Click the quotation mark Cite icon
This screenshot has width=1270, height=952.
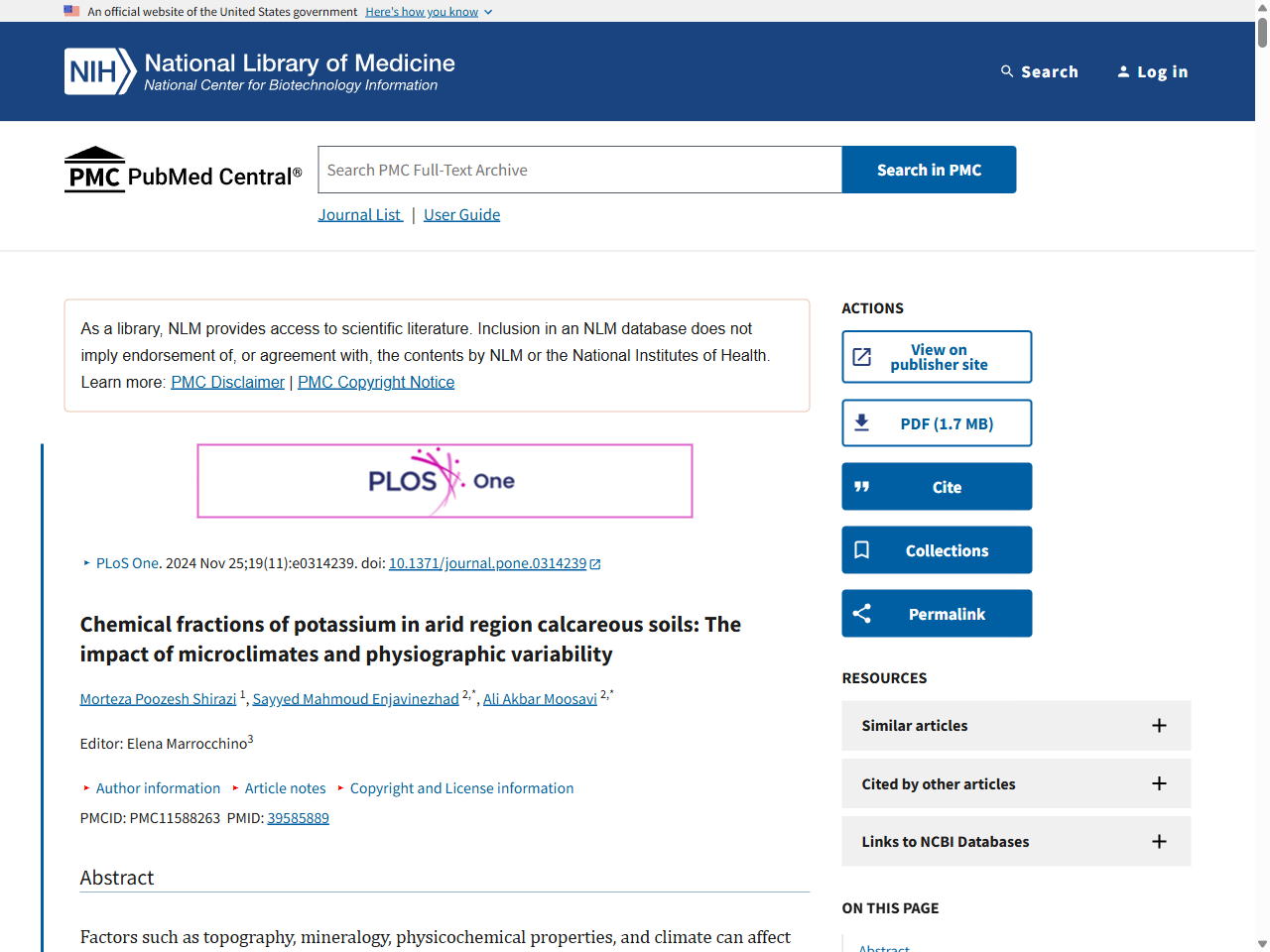pyautogui.click(x=862, y=487)
